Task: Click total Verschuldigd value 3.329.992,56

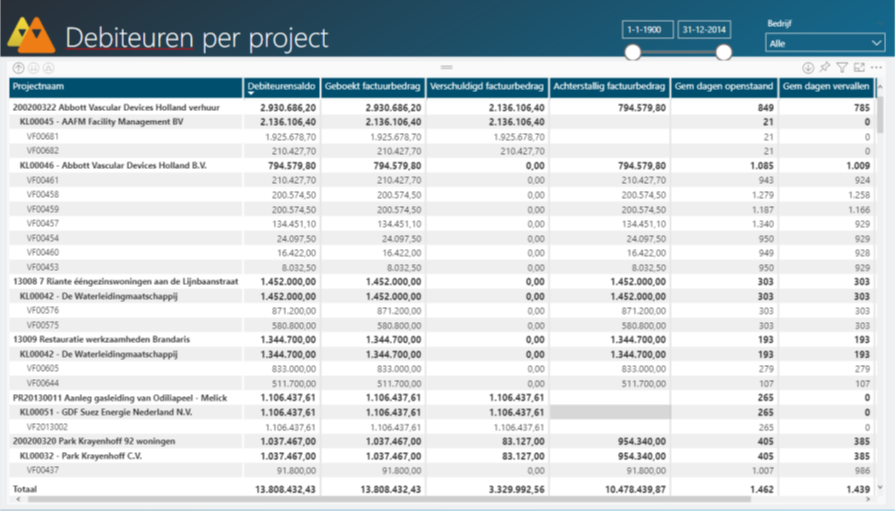Action: 517,489
